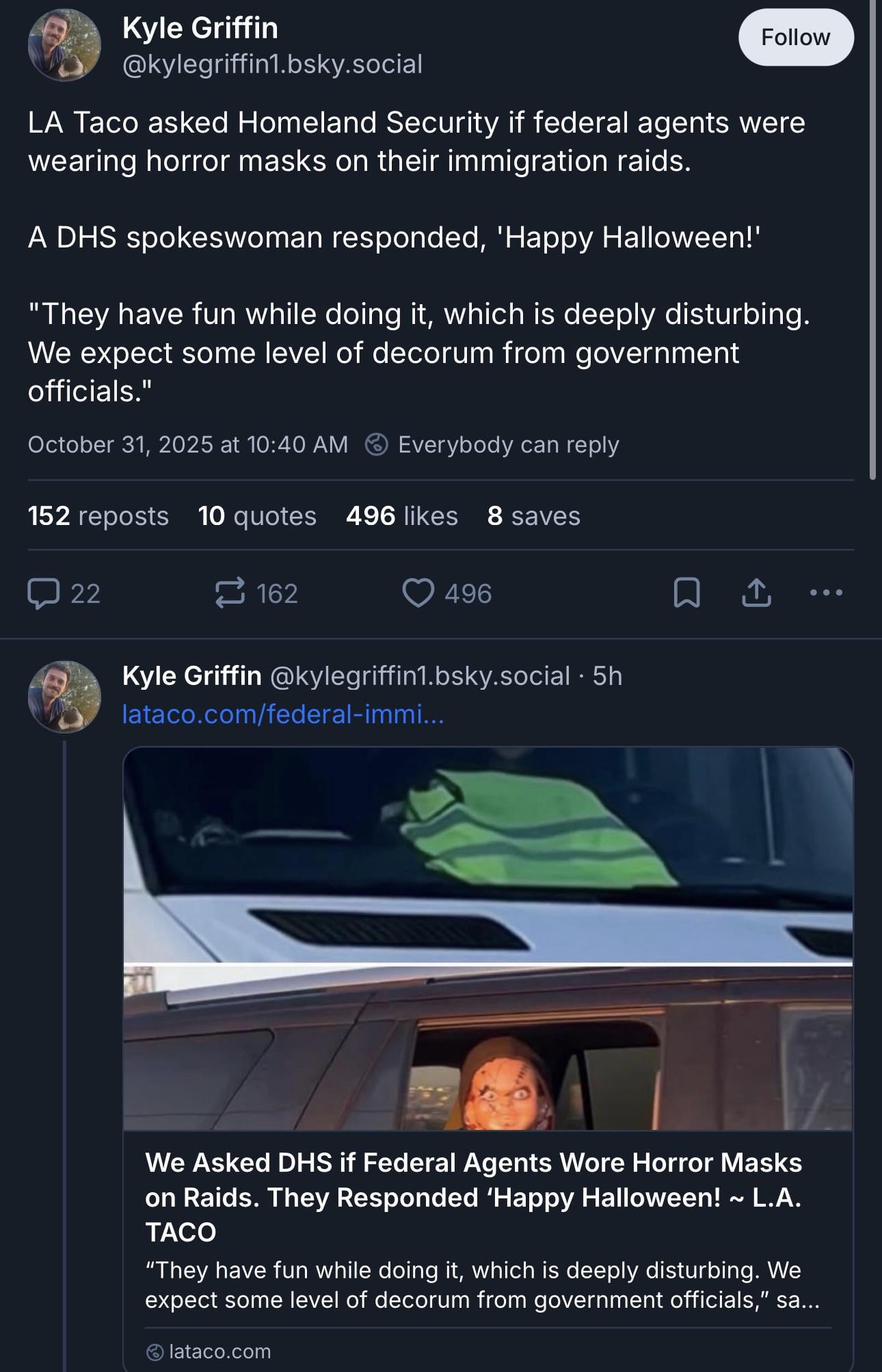Click the lataco.com domain footer label
882x1372 pixels.
[219, 1351]
